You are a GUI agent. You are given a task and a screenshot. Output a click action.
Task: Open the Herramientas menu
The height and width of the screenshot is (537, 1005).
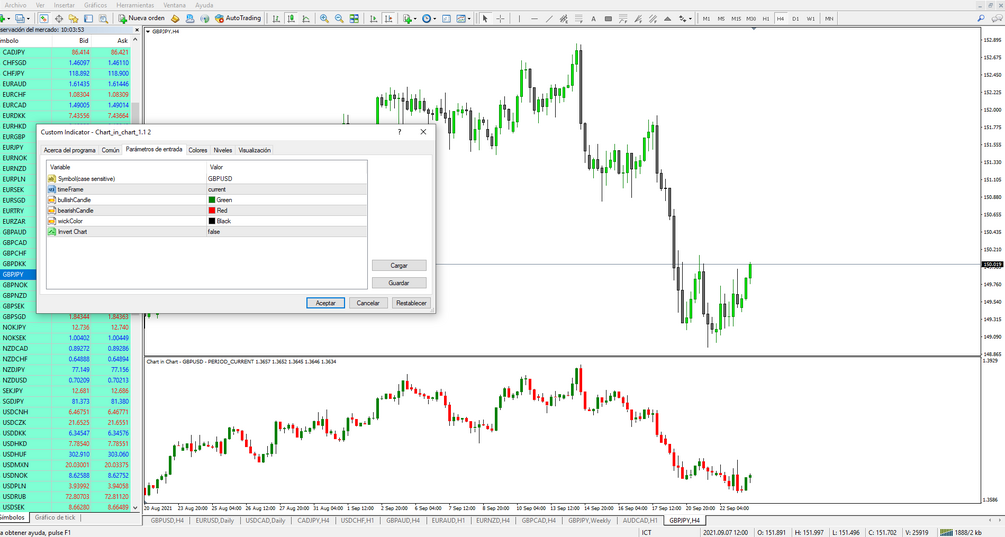(x=135, y=5)
